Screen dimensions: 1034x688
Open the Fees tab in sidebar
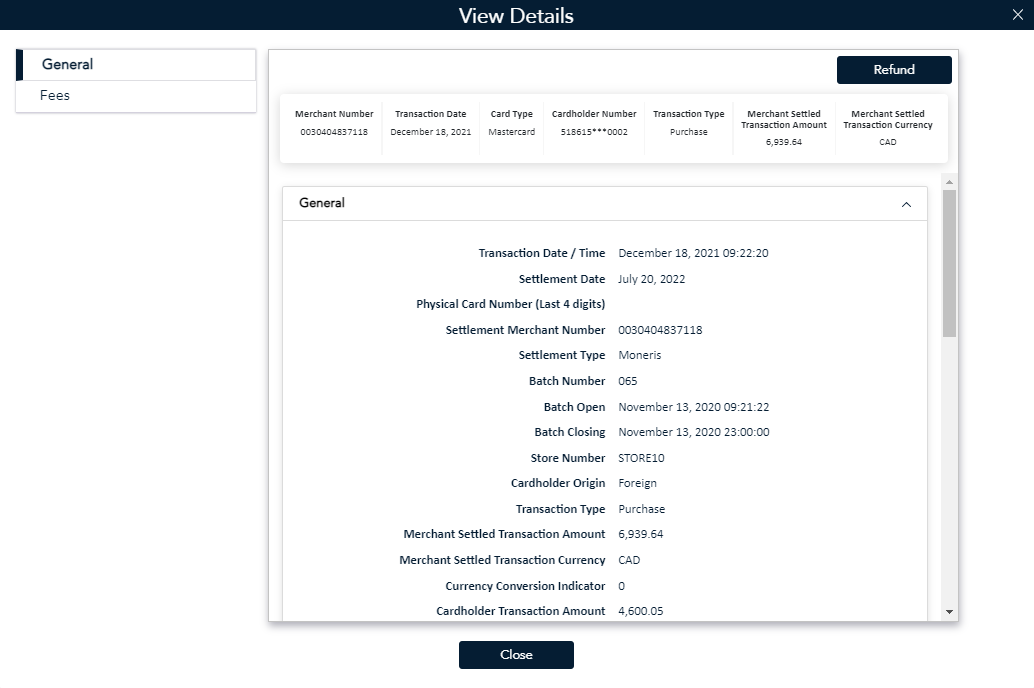[136, 96]
